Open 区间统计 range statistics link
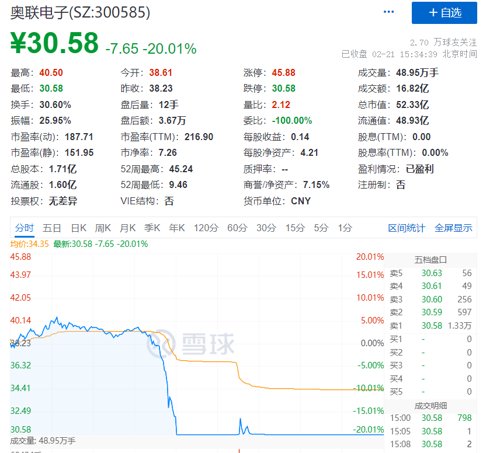This screenshot has width=500, height=453. (x=406, y=228)
